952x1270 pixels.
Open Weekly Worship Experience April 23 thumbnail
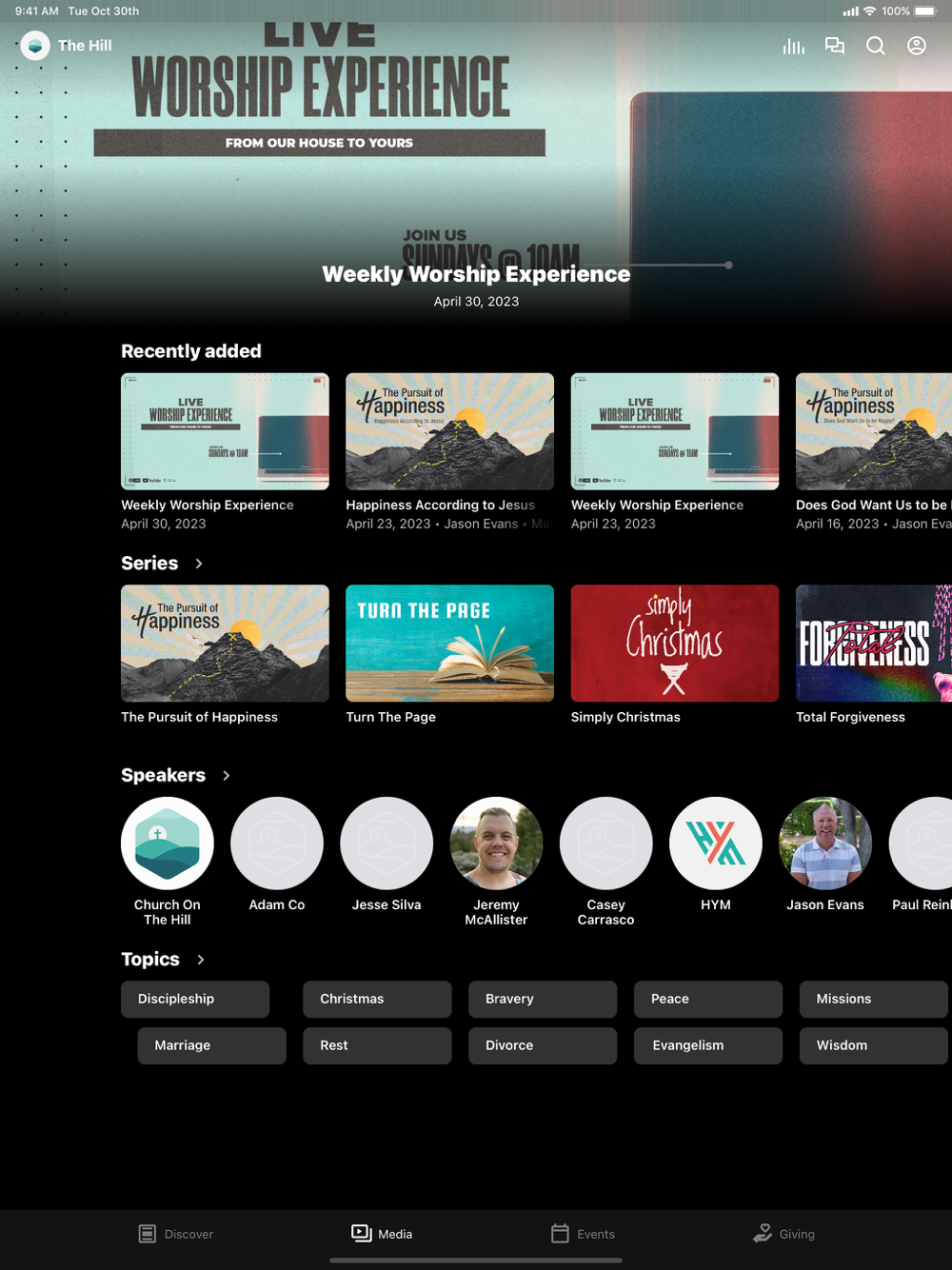tap(675, 431)
